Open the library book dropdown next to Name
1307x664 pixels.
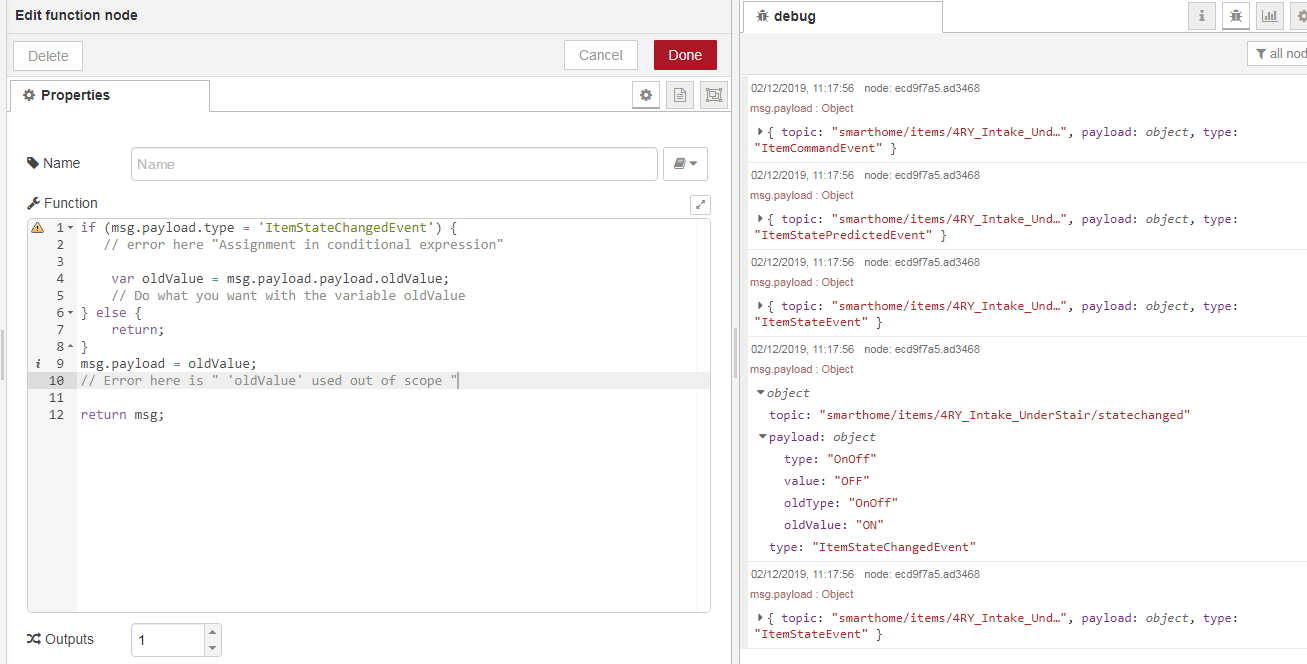tap(685, 164)
